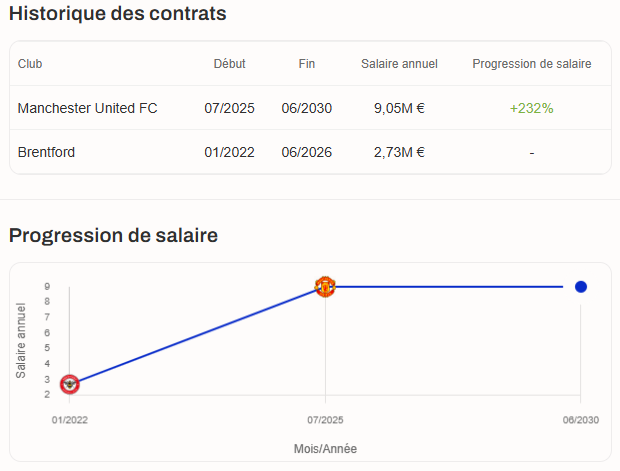
Task: Click the 07/2025 x-axis label
Action: point(325,420)
